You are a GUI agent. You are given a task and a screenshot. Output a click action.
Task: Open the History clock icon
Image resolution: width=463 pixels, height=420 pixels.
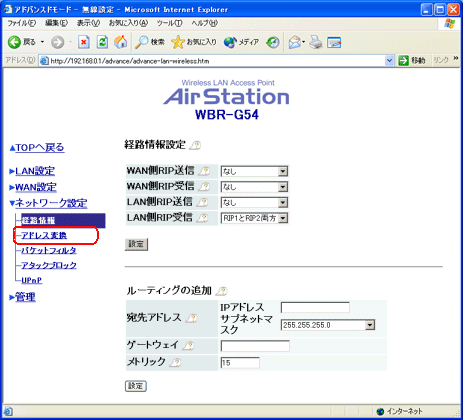pos(273,42)
